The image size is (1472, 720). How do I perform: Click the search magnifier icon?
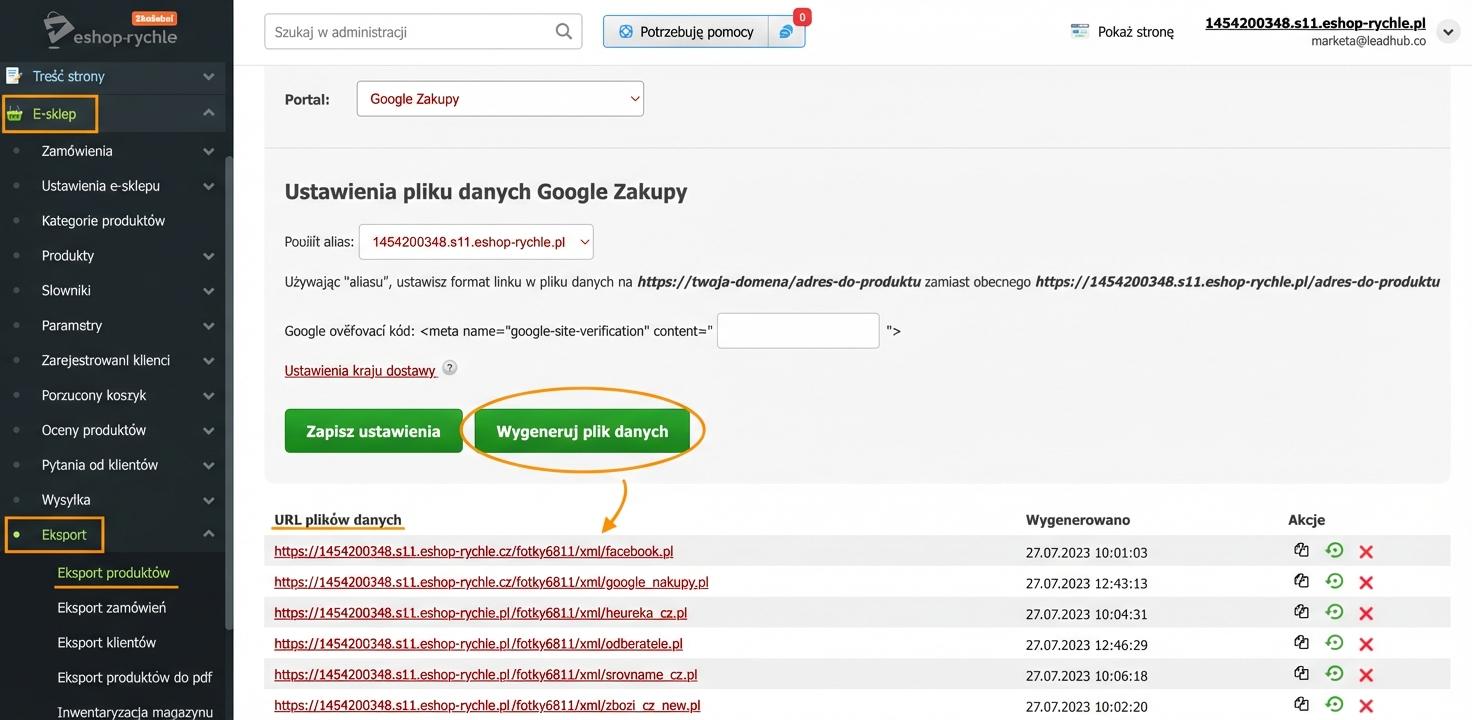tap(564, 31)
